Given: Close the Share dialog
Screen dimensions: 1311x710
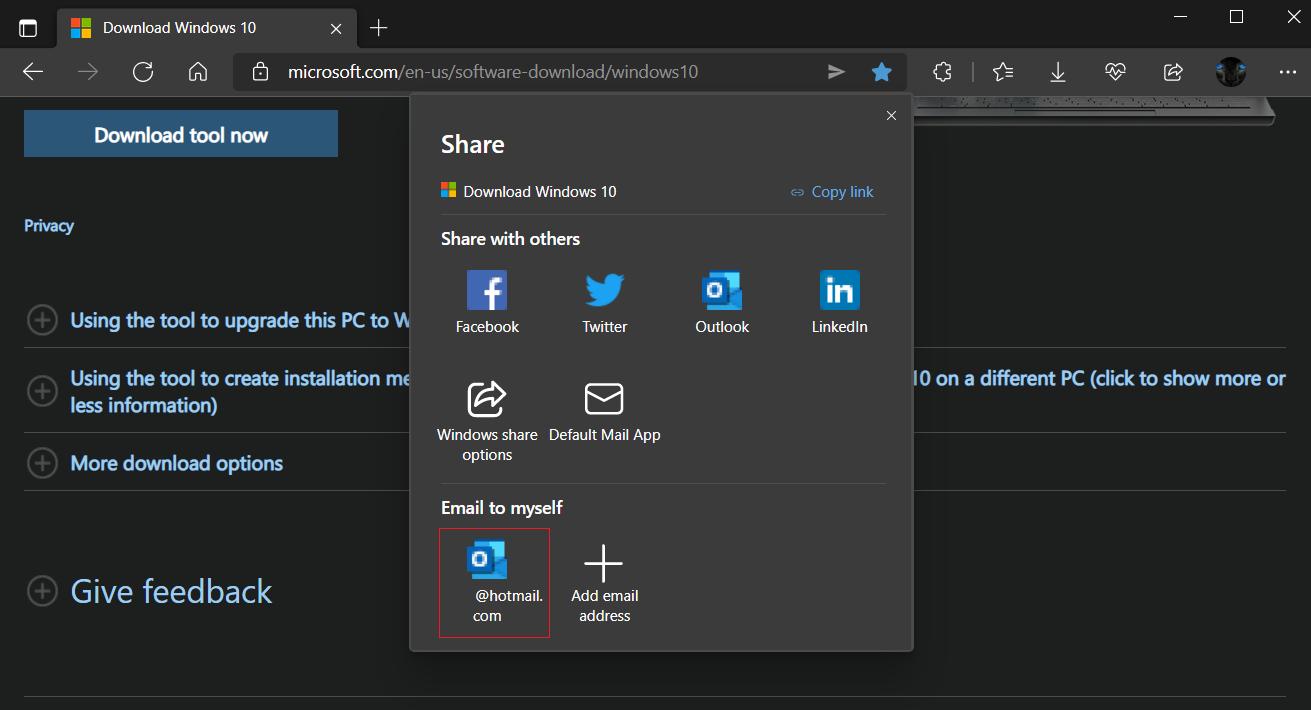Looking at the screenshot, I should (891, 116).
